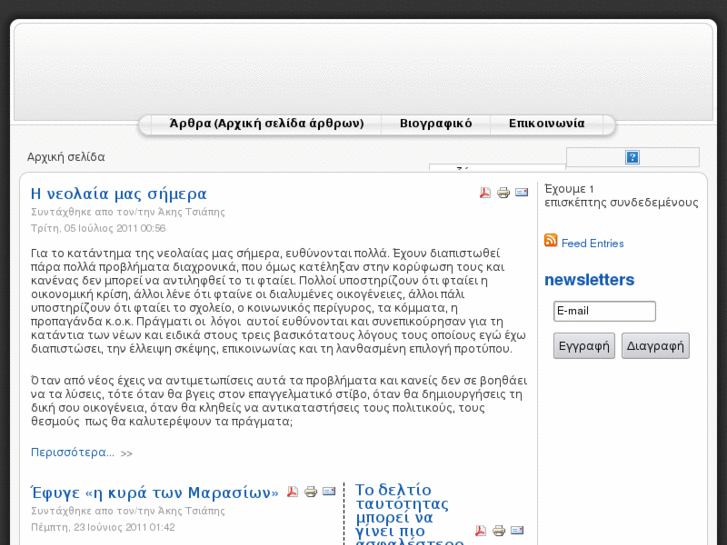Click the 'newsletters' heading

pyautogui.click(x=589, y=280)
